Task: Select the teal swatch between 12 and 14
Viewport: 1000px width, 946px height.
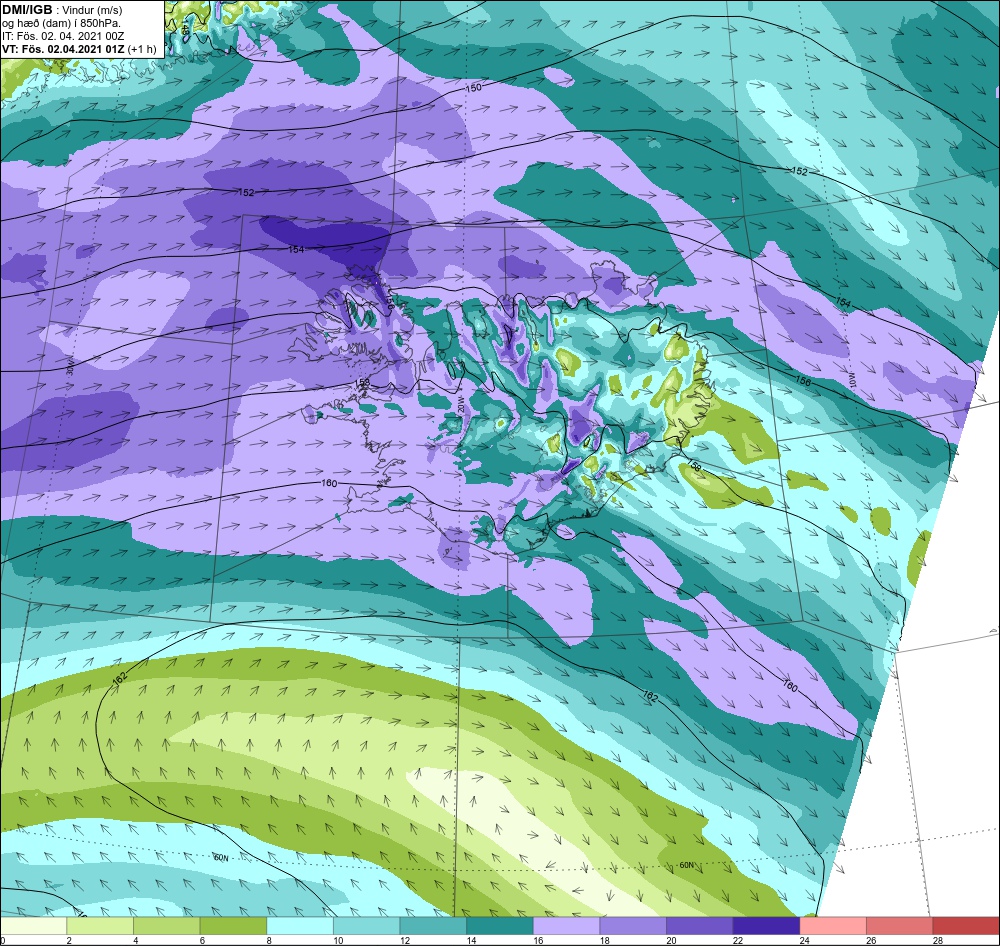Action: click(433, 925)
